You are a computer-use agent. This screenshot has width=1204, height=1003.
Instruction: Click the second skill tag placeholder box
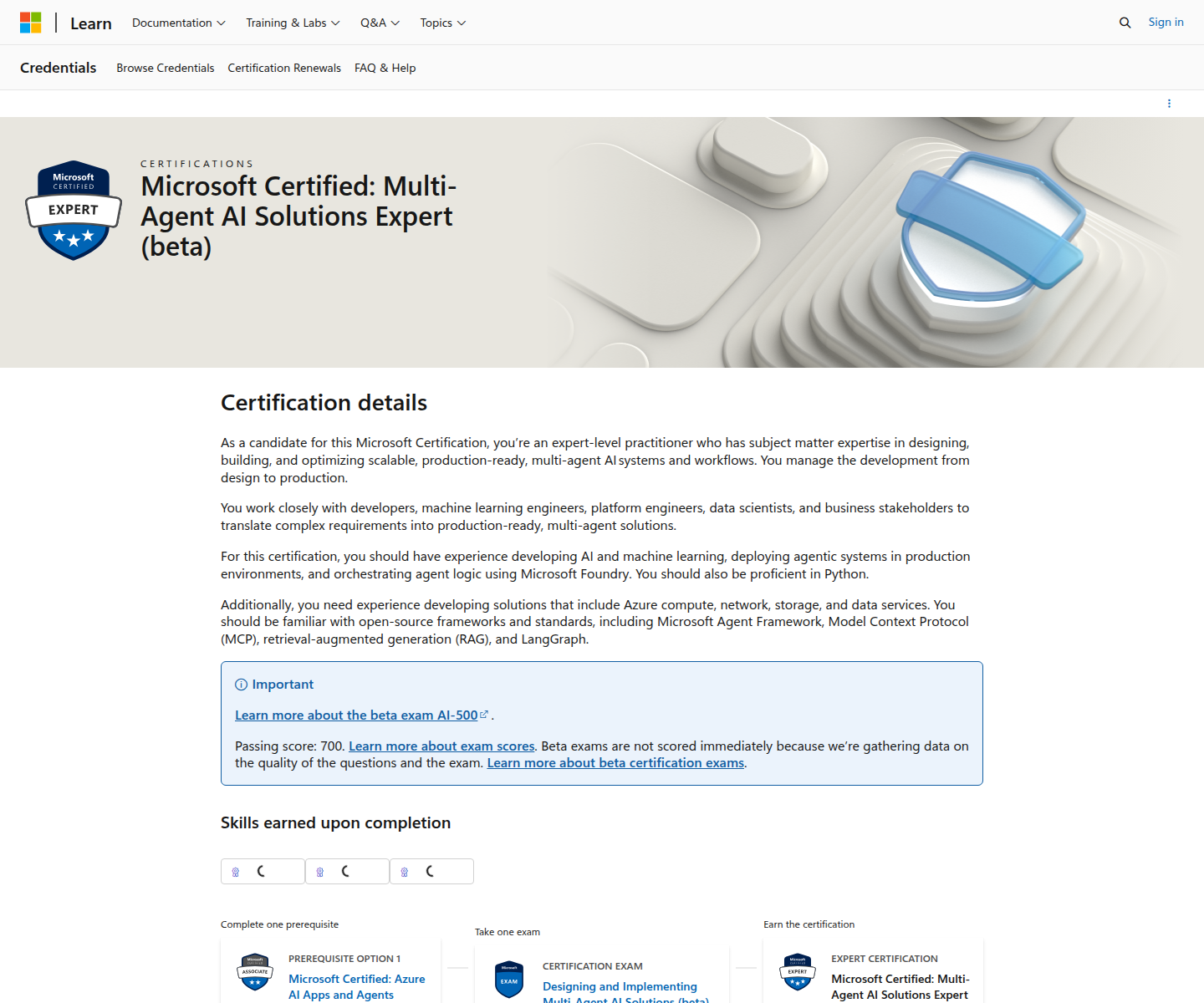(347, 872)
